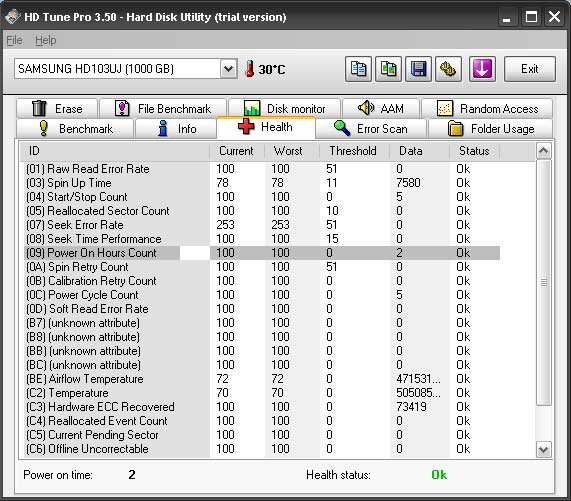Switch to the Error Scan tab
Viewport: 571px width, 501px height.
point(371,129)
